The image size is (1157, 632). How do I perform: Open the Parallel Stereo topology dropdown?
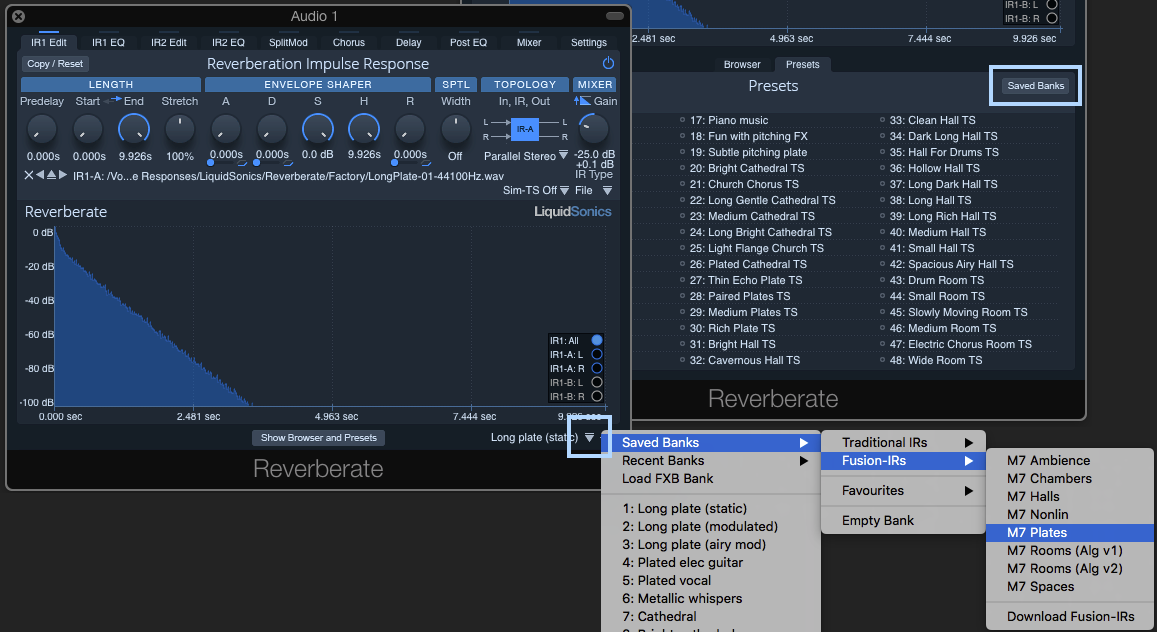click(x=564, y=155)
